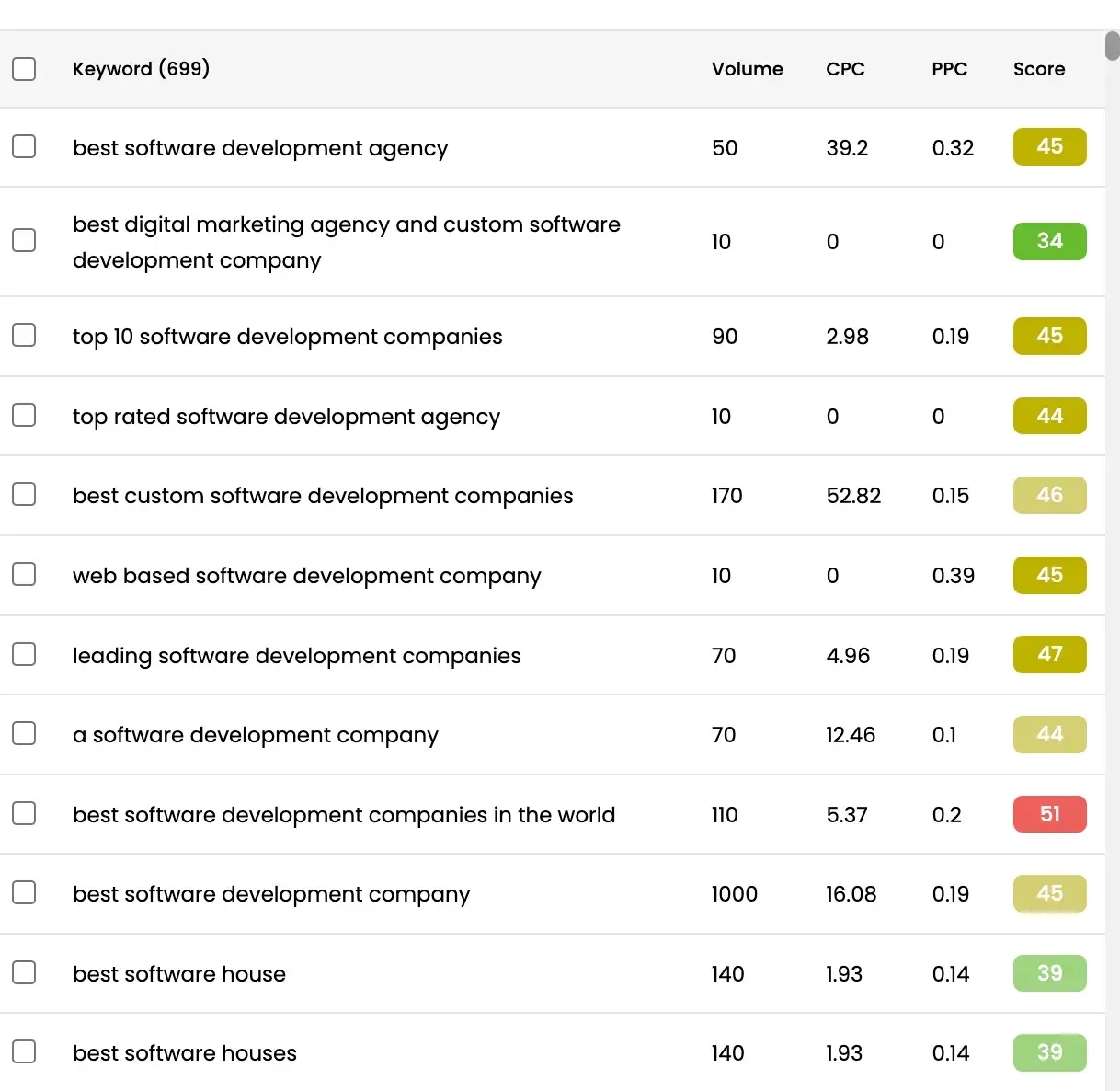Sort the table by the Volume column header

coord(747,69)
